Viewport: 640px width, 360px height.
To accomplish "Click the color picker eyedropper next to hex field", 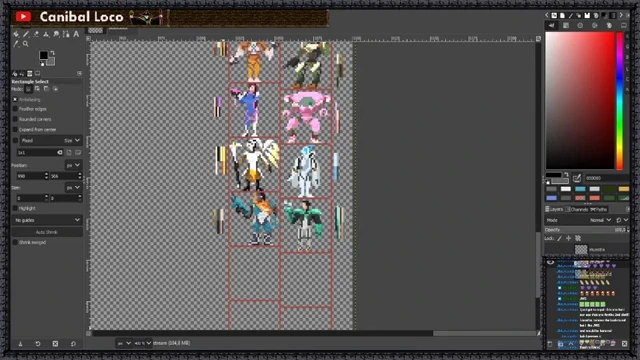I will tap(576, 178).
